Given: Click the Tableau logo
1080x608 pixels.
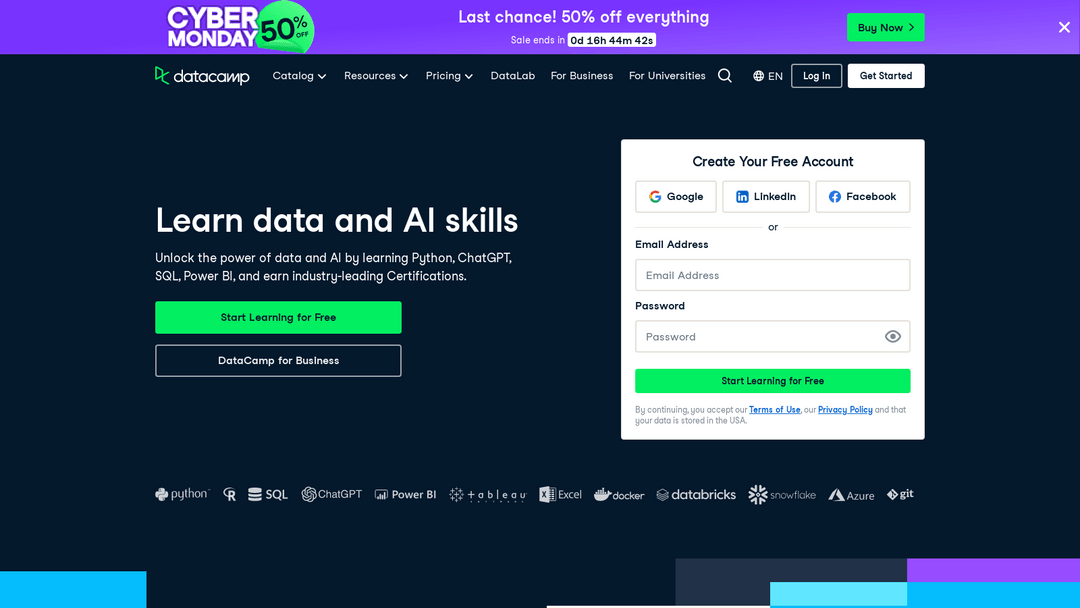Looking at the screenshot, I should tap(488, 494).
